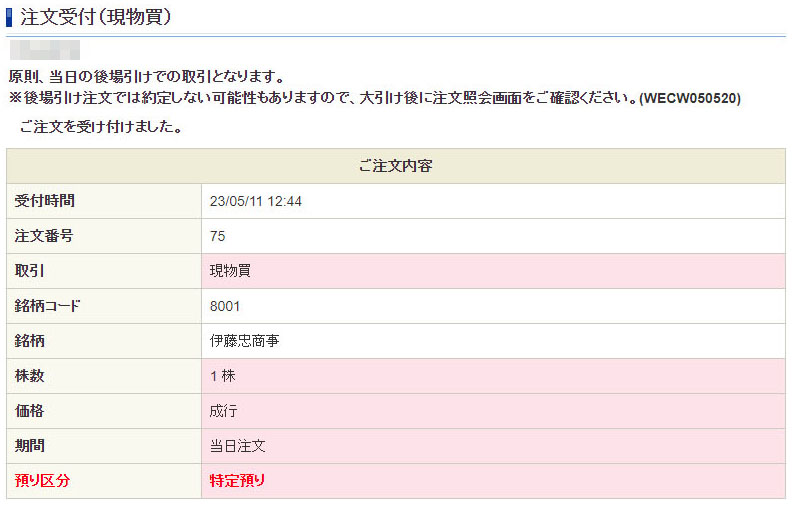
Task: Click the quantity value 1 株
Action: click(x=222, y=376)
